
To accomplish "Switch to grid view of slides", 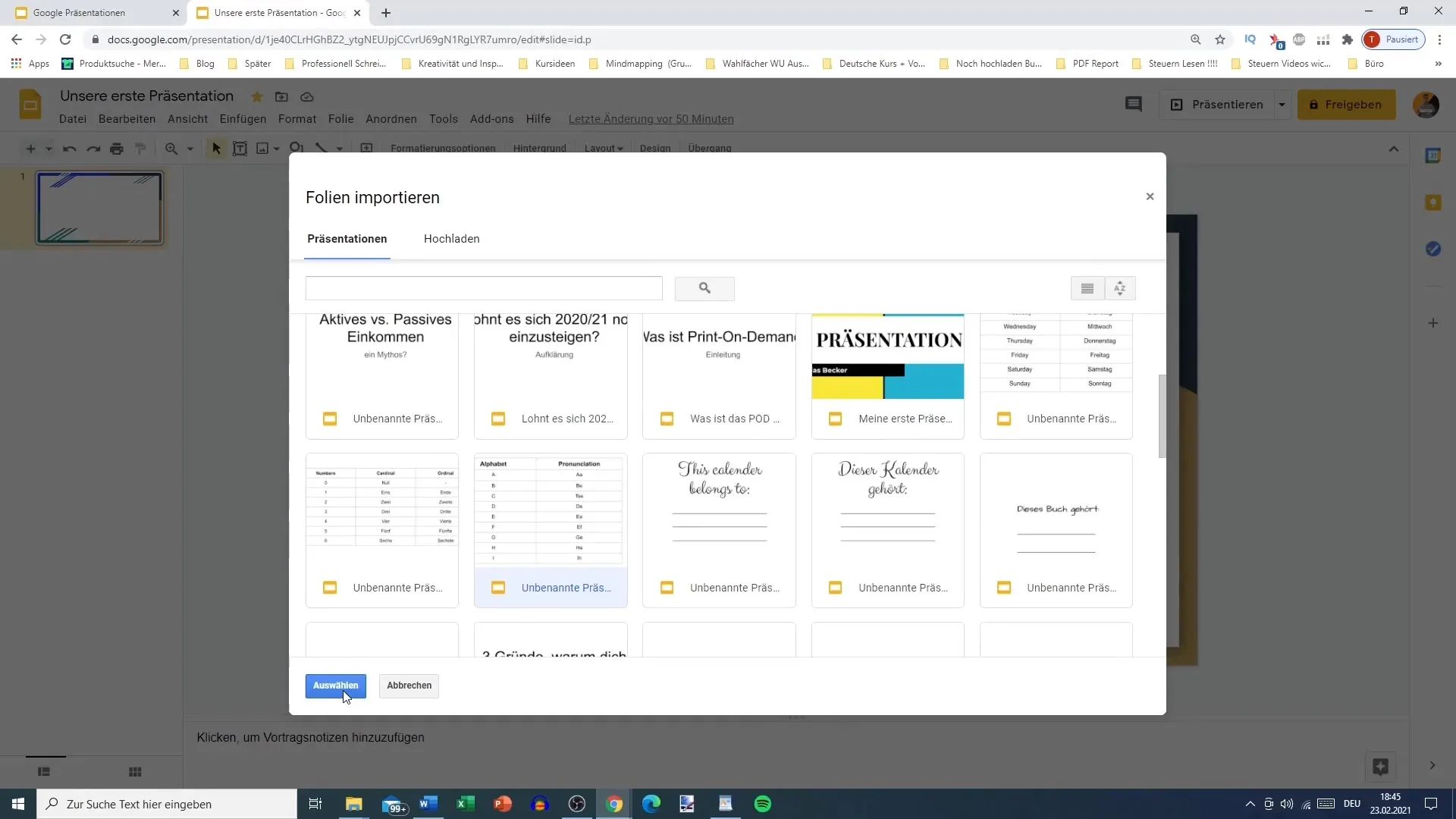I will pos(135,772).
